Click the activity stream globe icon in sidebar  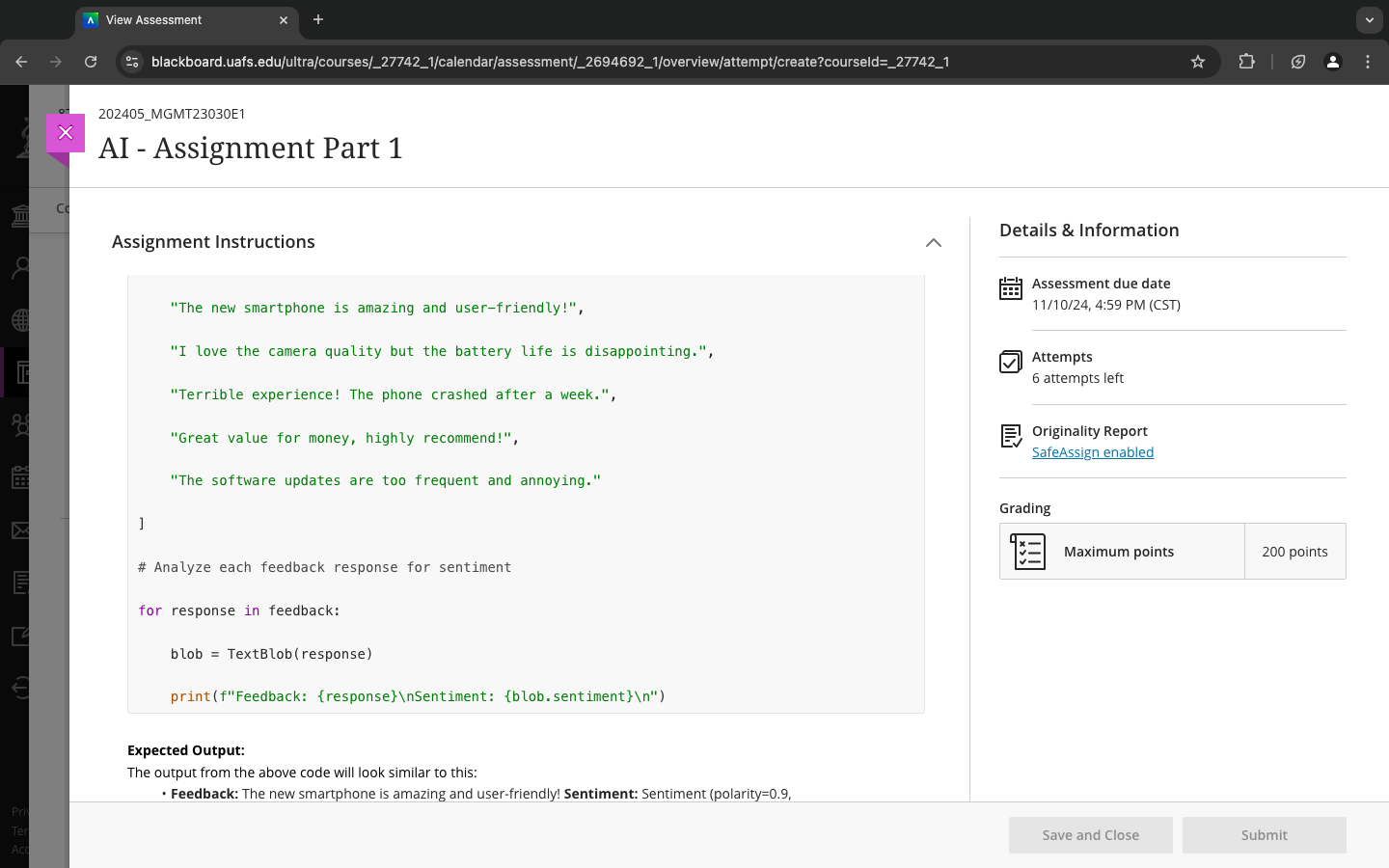21,319
